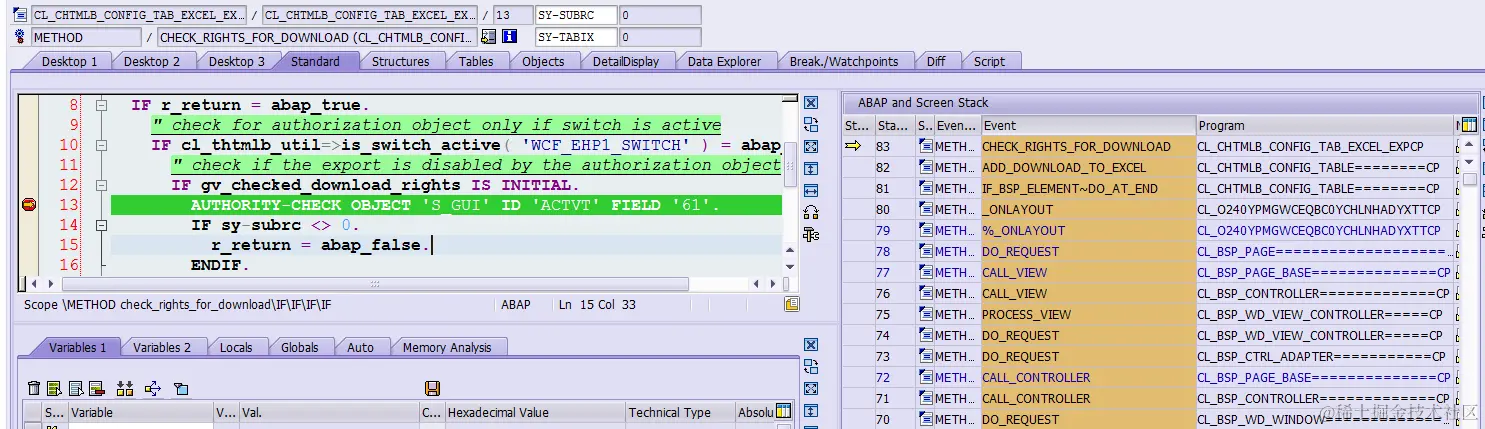Switch to the Desktop 3 tab
This screenshot has width=1485, height=429.
(237, 61)
